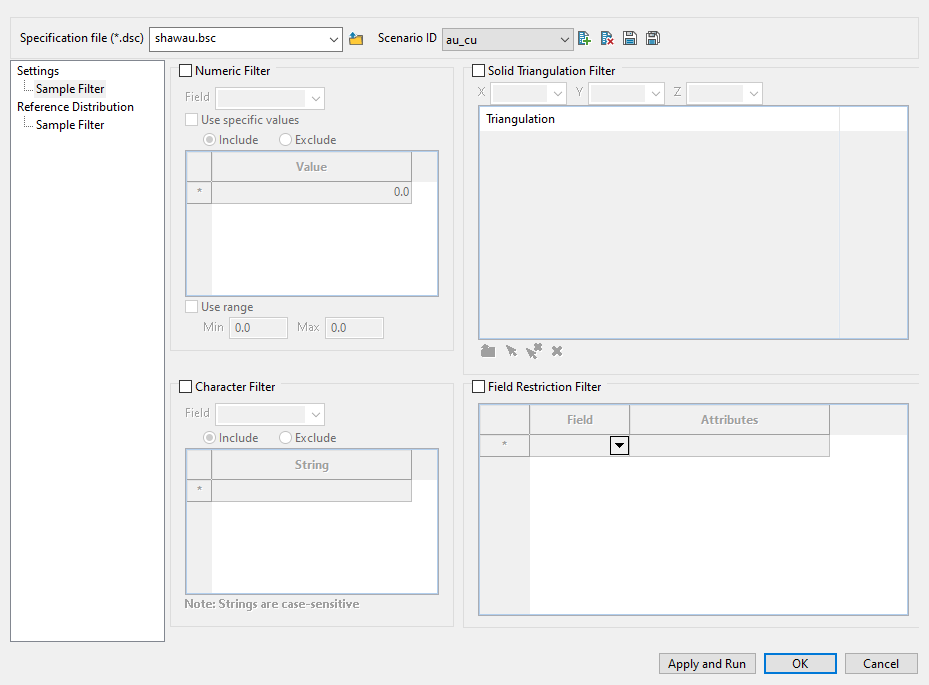Select Sample Filter under Settings
Image resolution: width=929 pixels, height=685 pixels.
point(70,89)
